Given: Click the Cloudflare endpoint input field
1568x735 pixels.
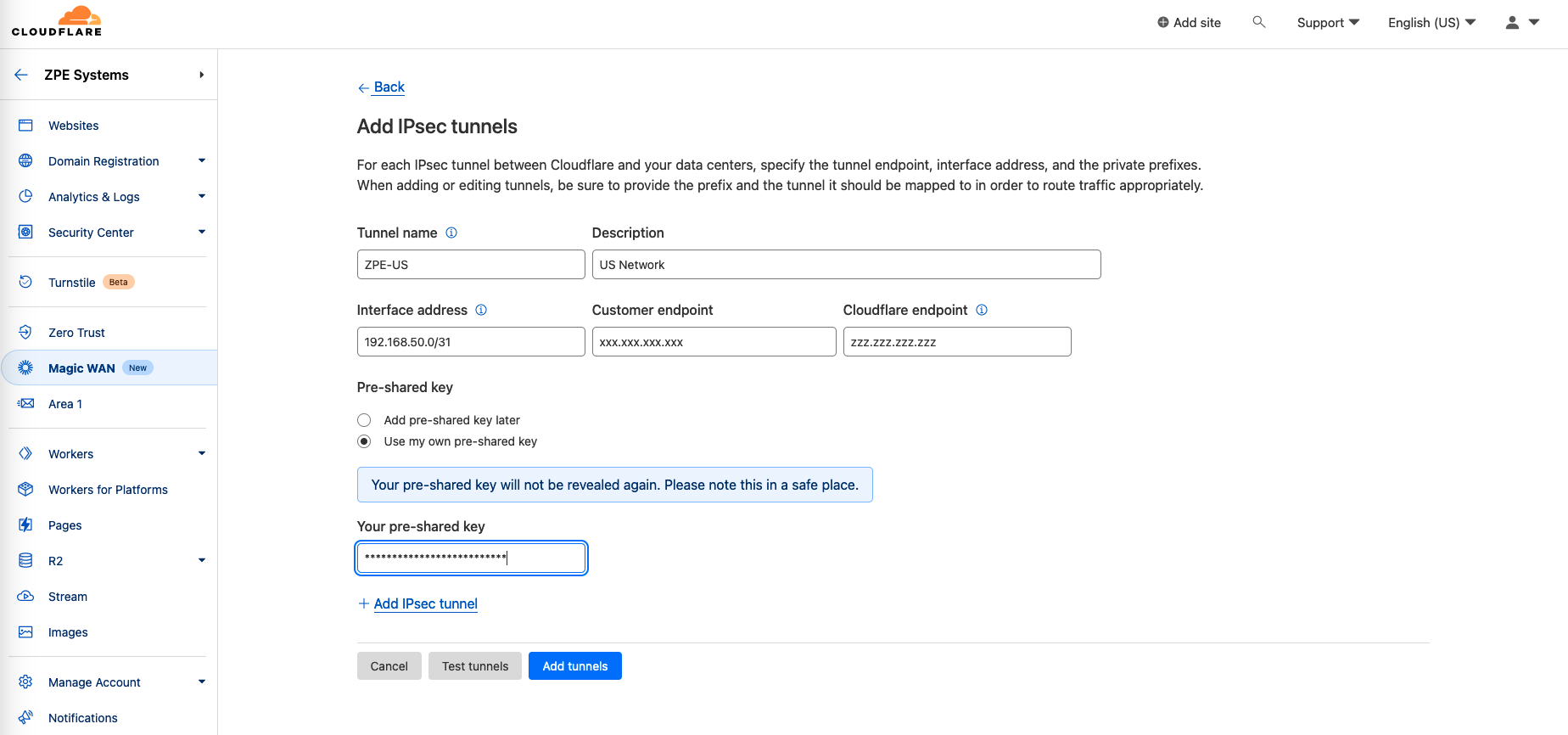Looking at the screenshot, I should (x=957, y=342).
